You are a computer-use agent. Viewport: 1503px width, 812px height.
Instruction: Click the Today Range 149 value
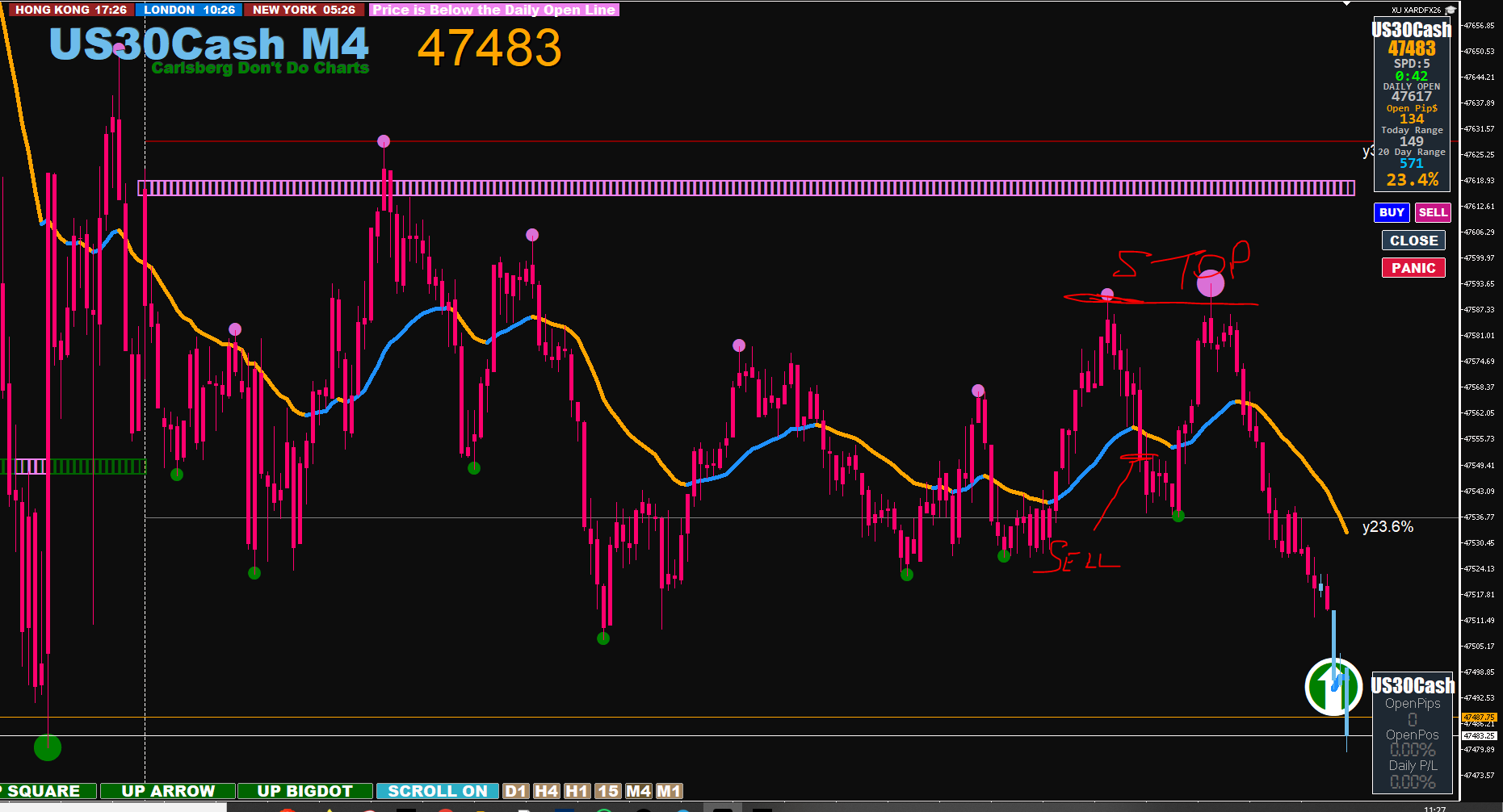click(x=1412, y=141)
